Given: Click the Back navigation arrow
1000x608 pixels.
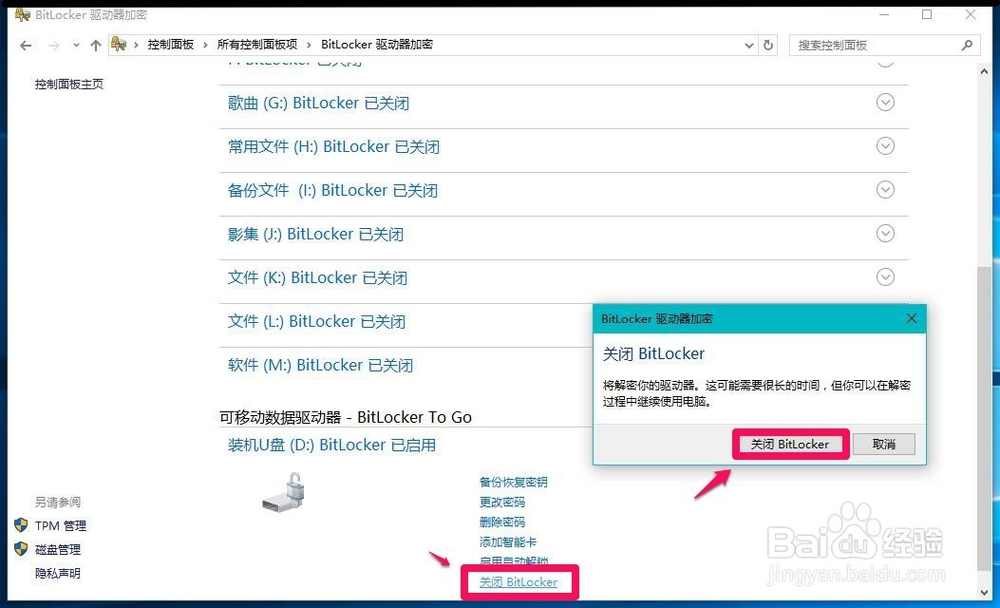Looking at the screenshot, I should (26, 45).
